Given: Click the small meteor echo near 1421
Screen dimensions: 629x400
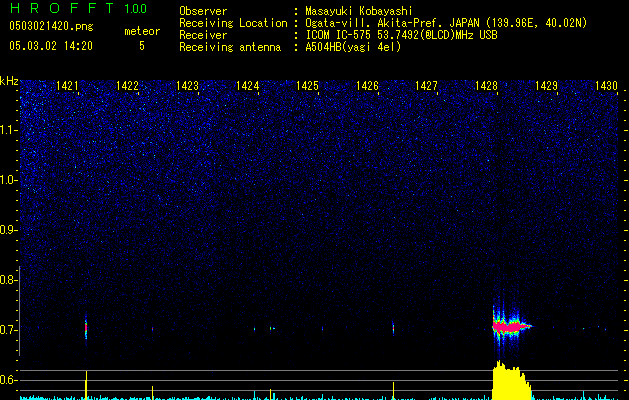Looking at the screenshot, I should (86, 326).
